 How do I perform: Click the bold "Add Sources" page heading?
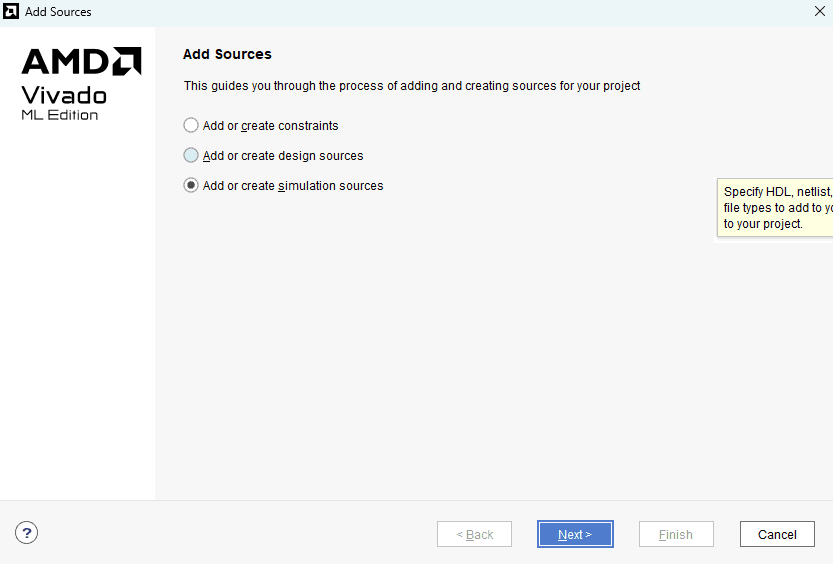(227, 54)
